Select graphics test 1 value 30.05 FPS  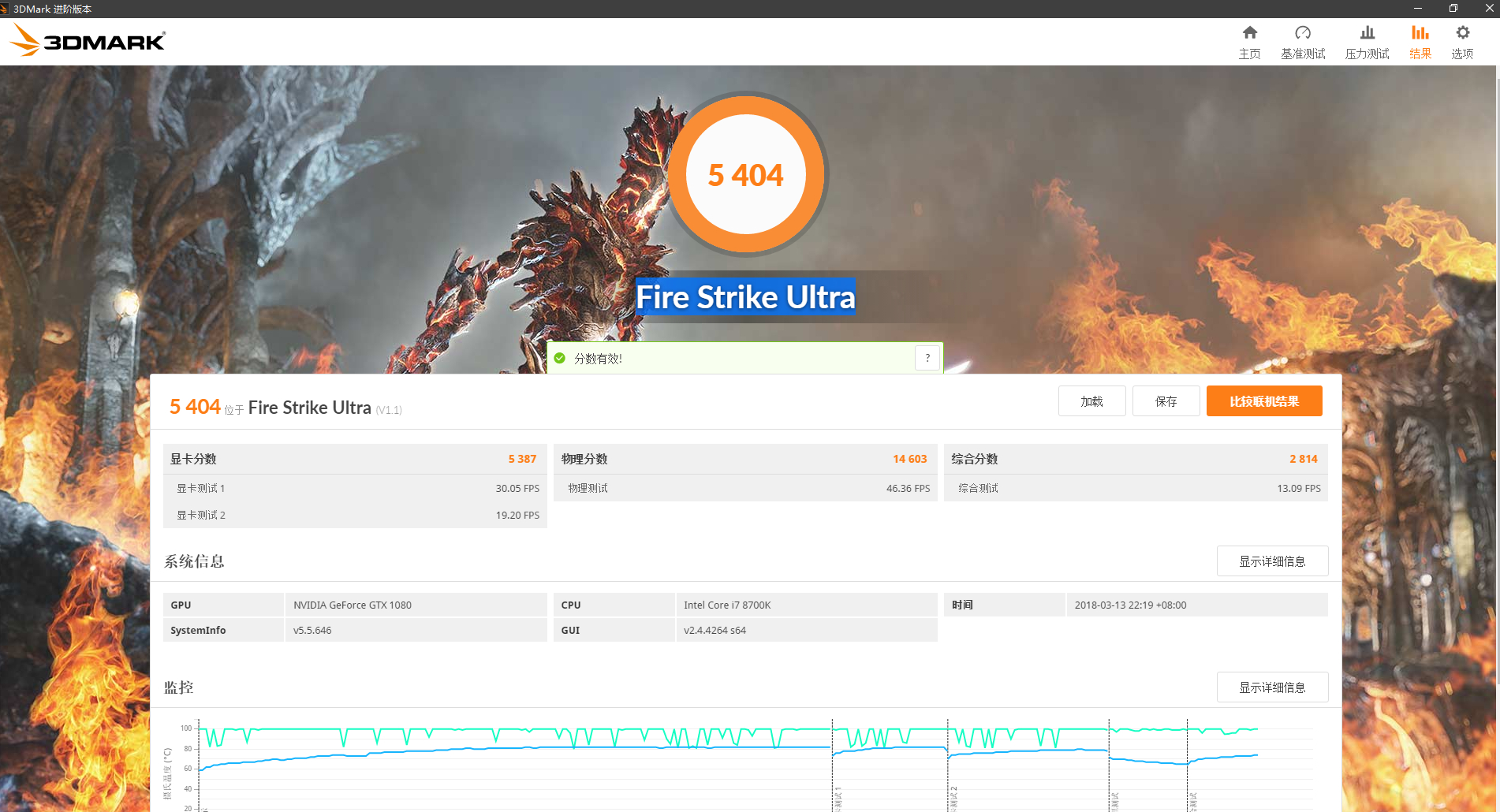click(x=517, y=489)
